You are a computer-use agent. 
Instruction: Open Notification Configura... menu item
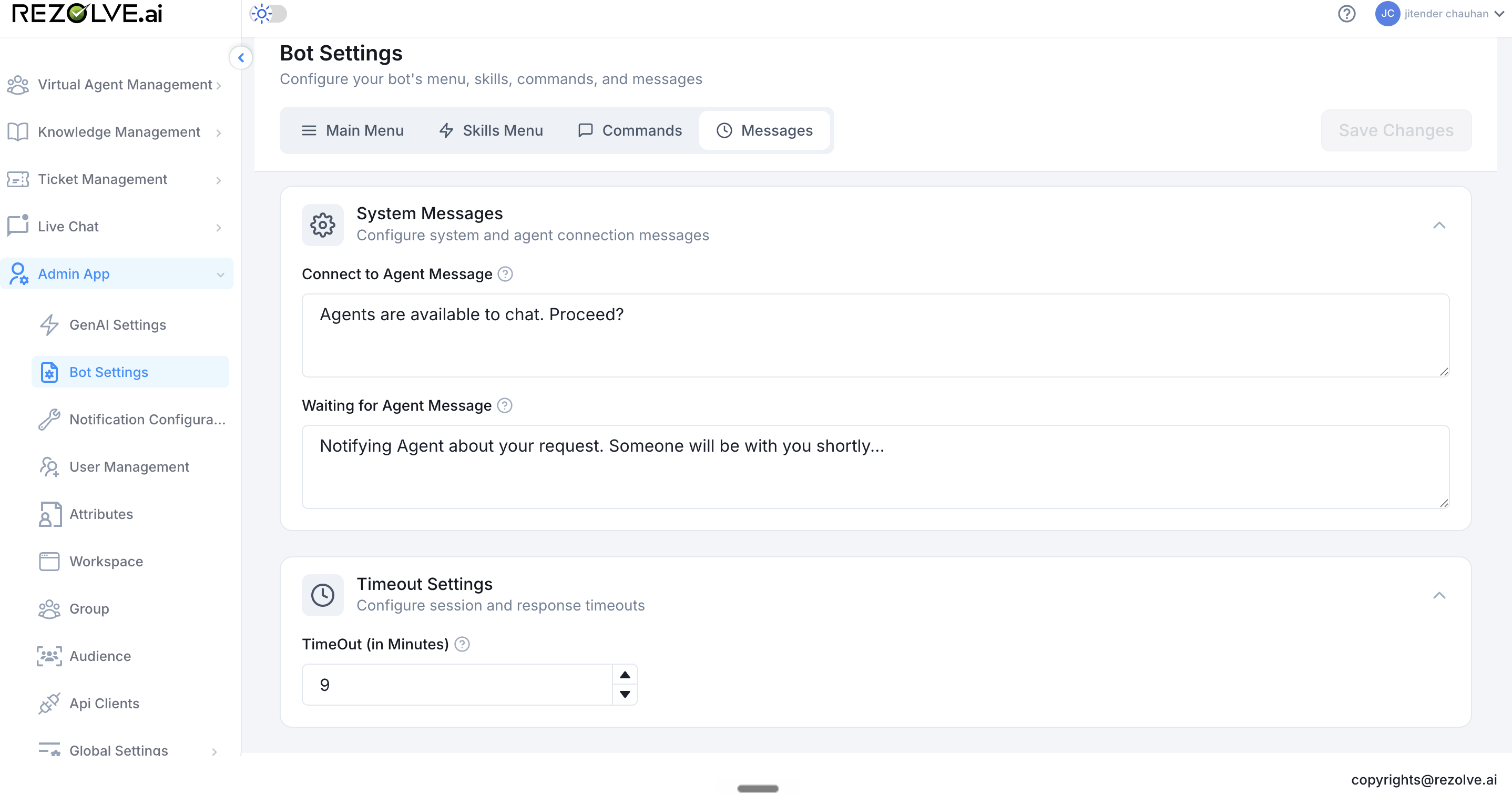[x=147, y=419]
